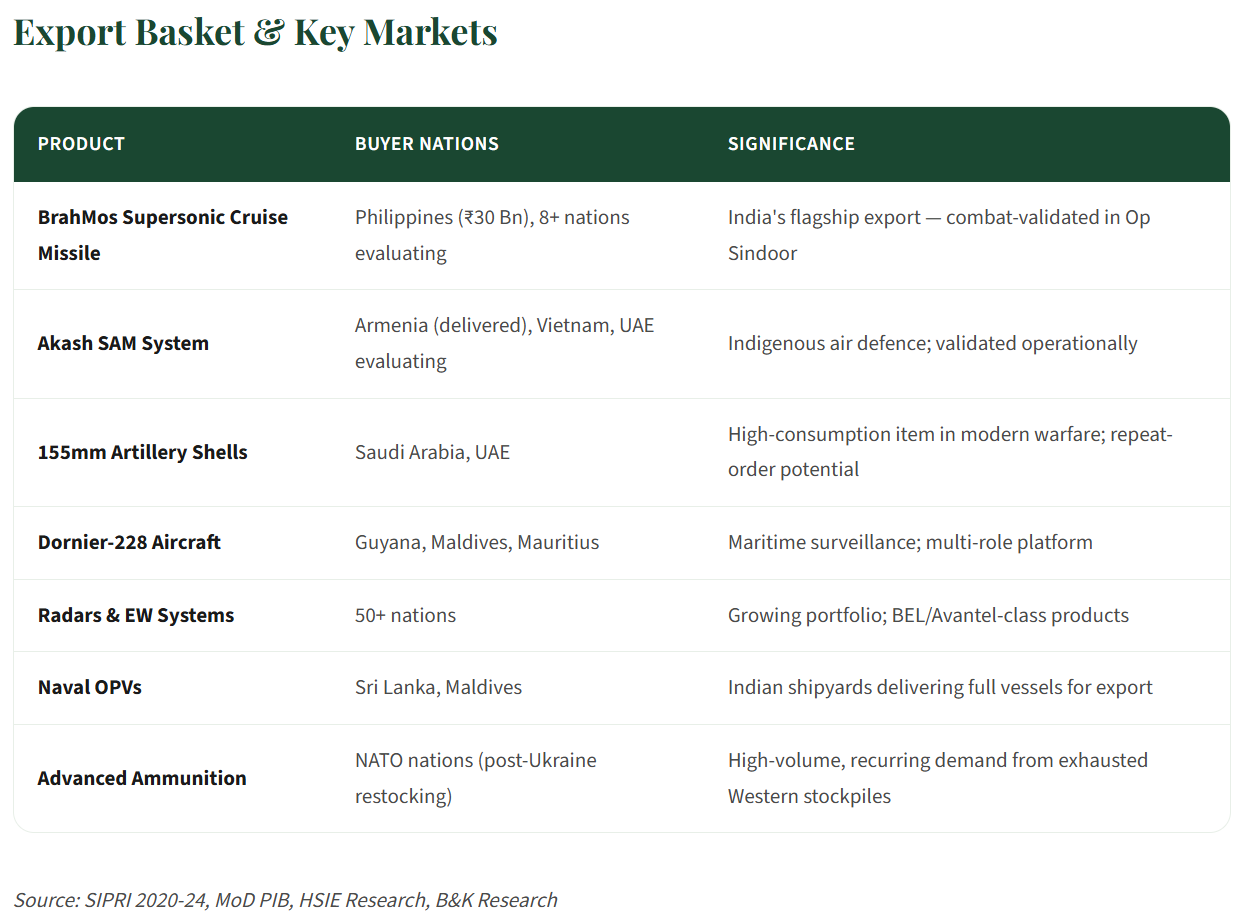Screen dimensions: 1240x919
Task: Click the NATO nations post-Ukraine restocking cell
Action: point(475,778)
